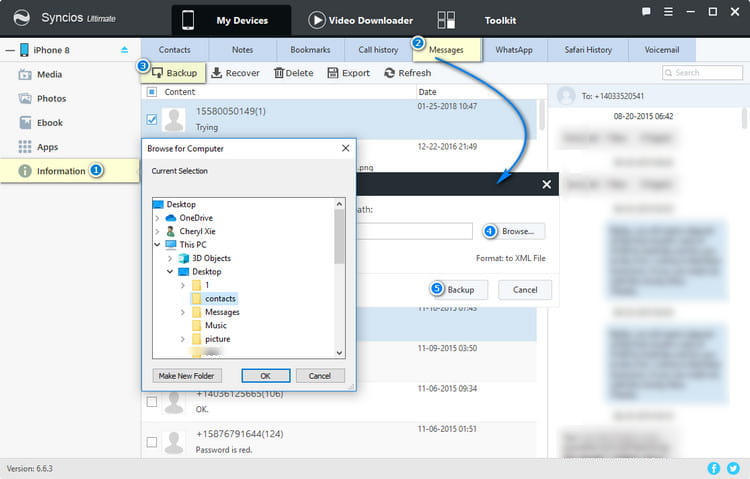Switch to the Messages tab
Image resolution: width=750 pixels, height=479 pixels.
click(446, 50)
